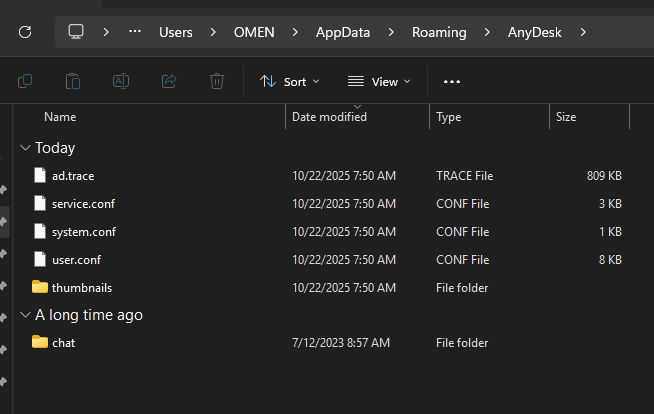Open the See more ellipsis menu

click(x=452, y=81)
